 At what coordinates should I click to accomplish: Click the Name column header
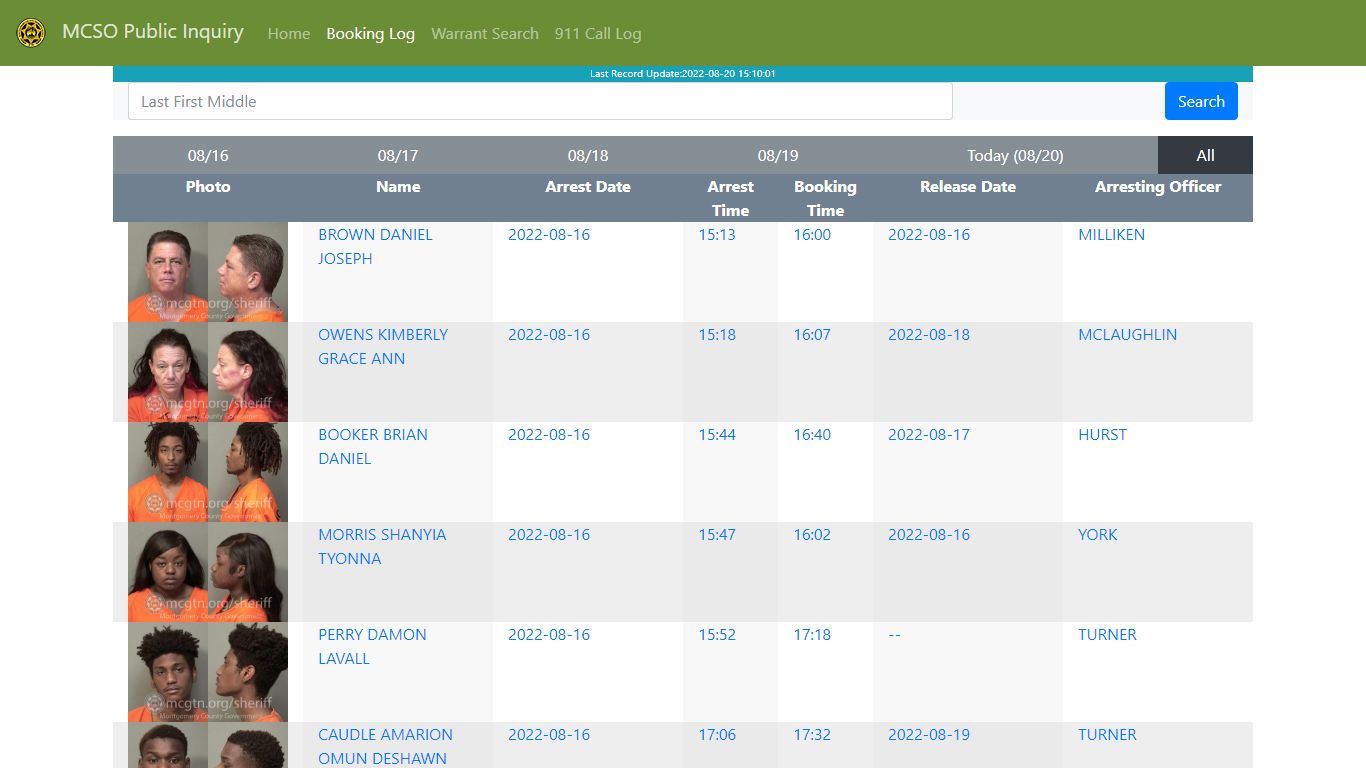pyautogui.click(x=398, y=186)
